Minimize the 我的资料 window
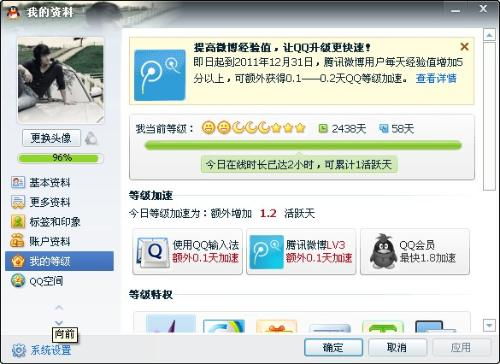The width and height of the screenshot is (500, 364). coord(455,11)
